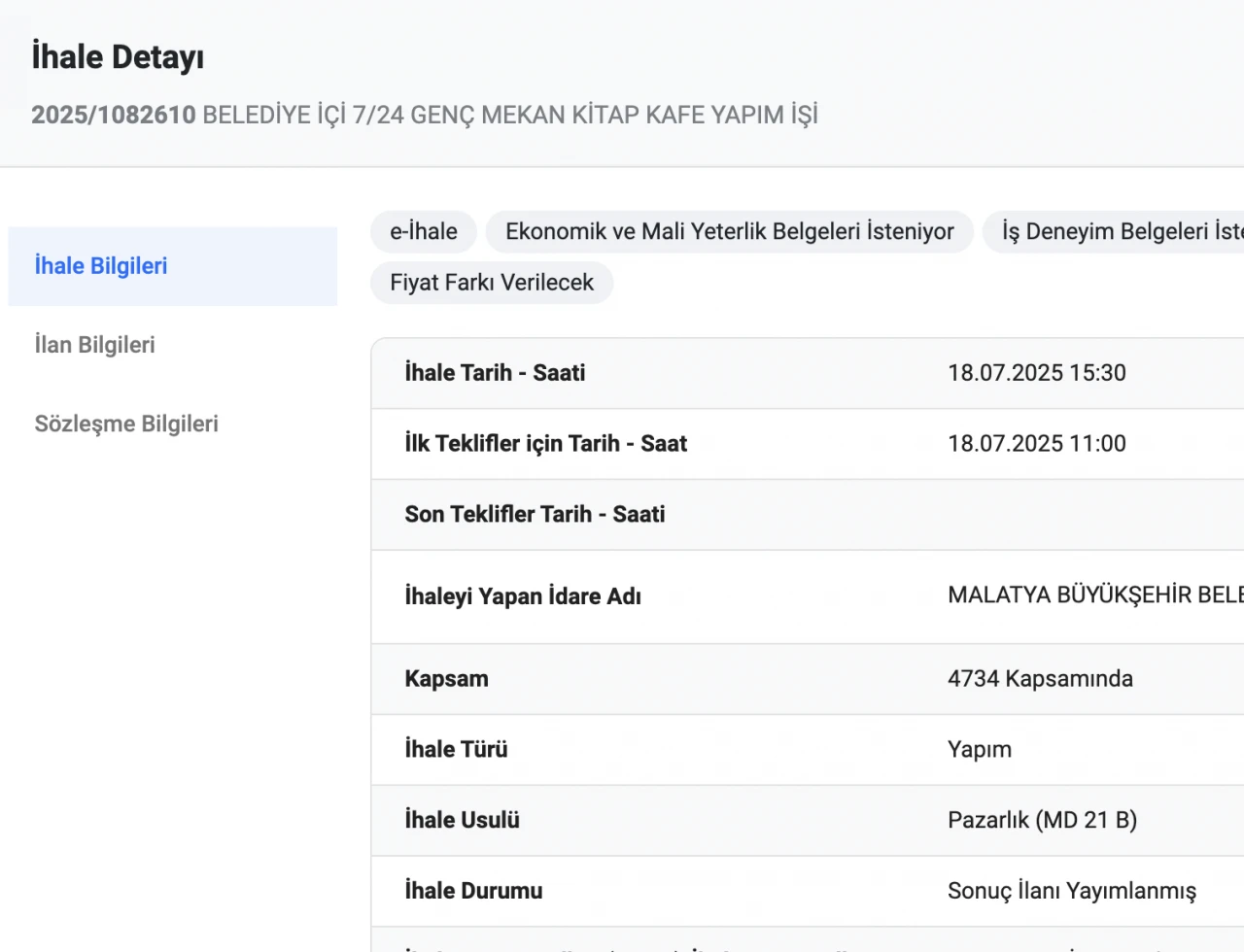Image resolution: width=1244 pixels, height=952 pixels.
Task: Click the İhale Türü value Yapım
Action: pos(980,750)
